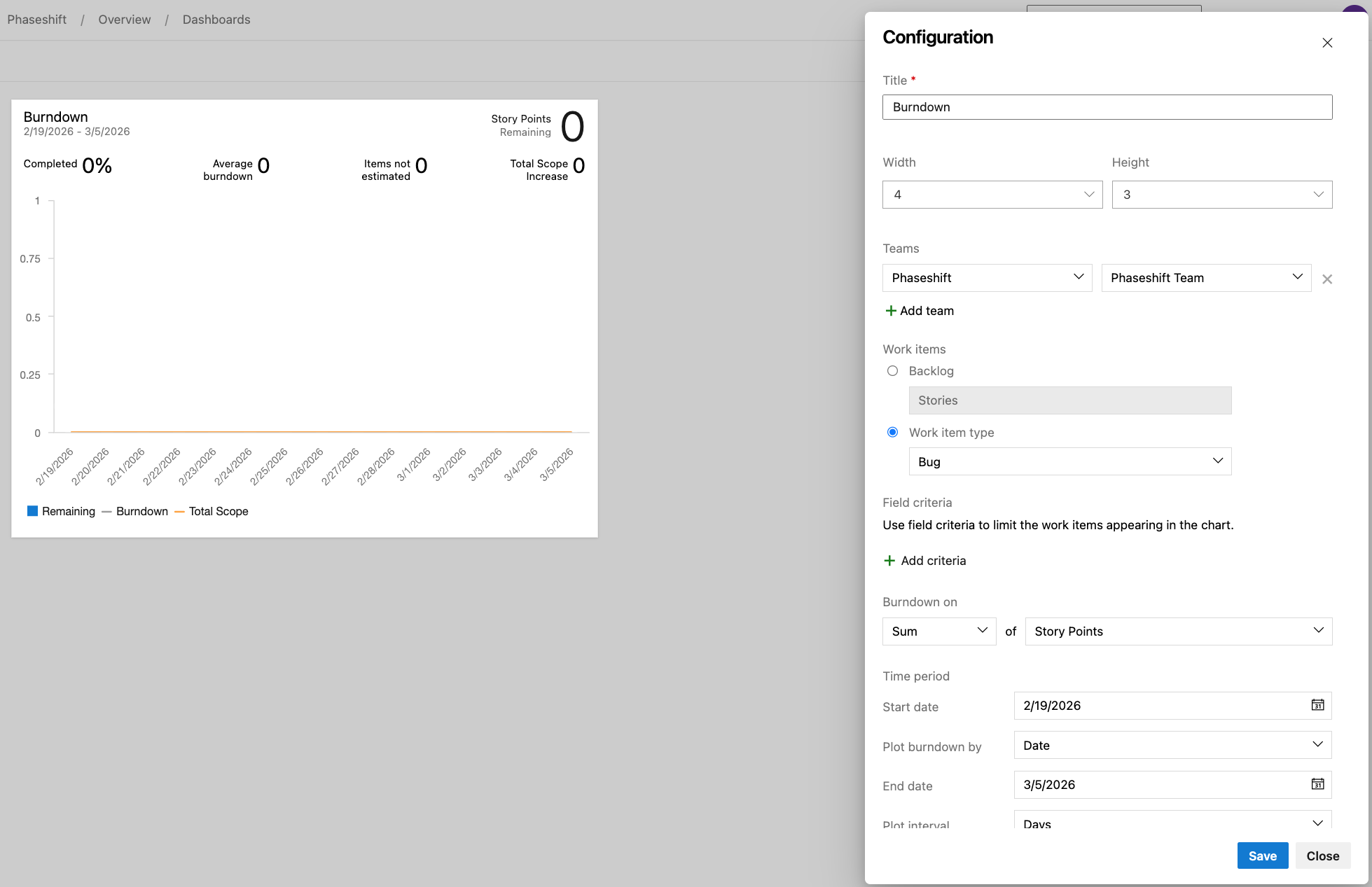The image size is (1372, 887).
Task: Open Dashboards breadcrumb item
Action: pyautogui.click(x=216, y=20)
